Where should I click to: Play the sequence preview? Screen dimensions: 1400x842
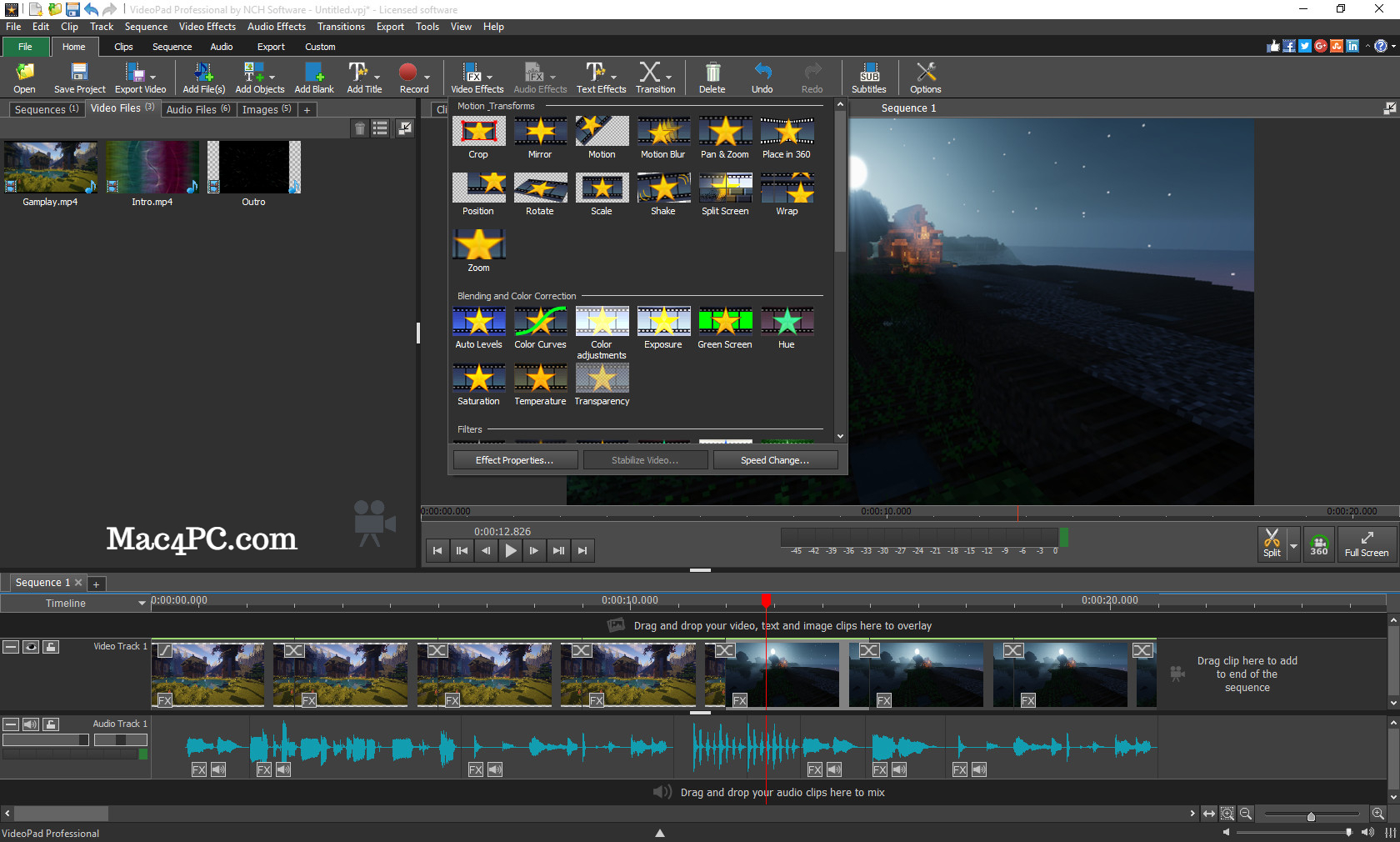tap(510, 550)
